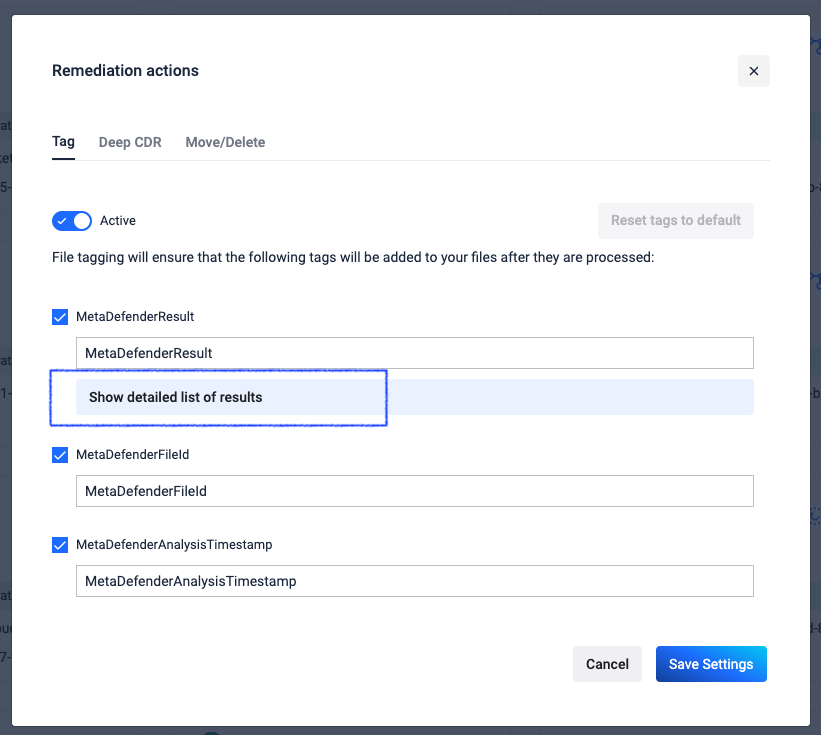The height and width of the screenshot is (735, 821).
Task: Click the MetaDefenderFileId tag name field
Action: (415, 491)
